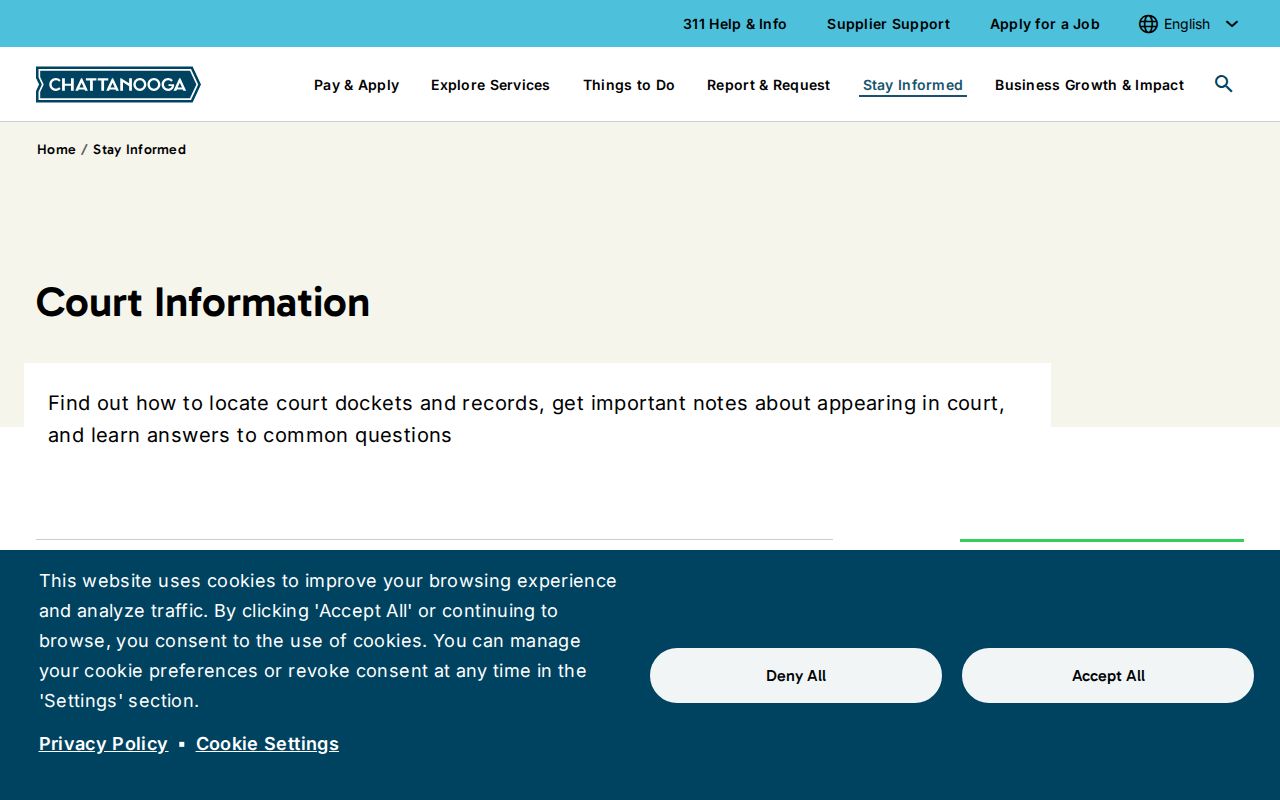Follow the Apply for a Job link
1280x800 pixels.
click(1044, 24)
